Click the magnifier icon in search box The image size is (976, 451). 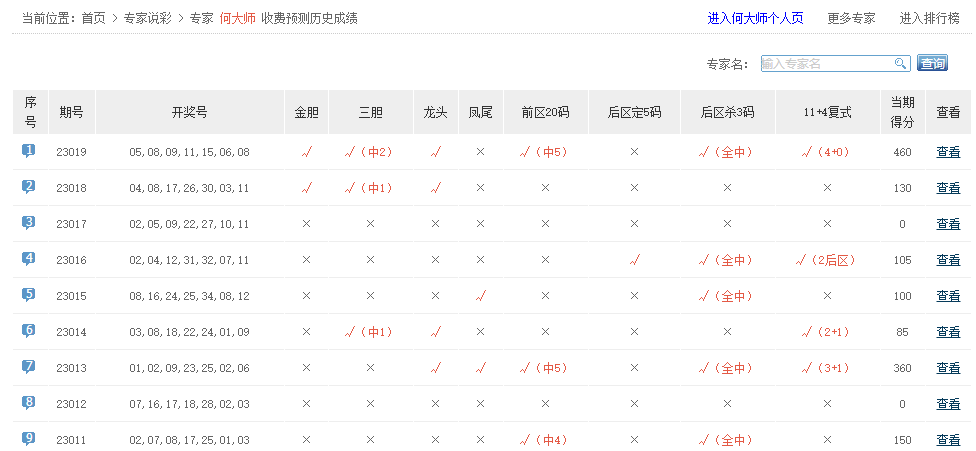pos(900,64)
